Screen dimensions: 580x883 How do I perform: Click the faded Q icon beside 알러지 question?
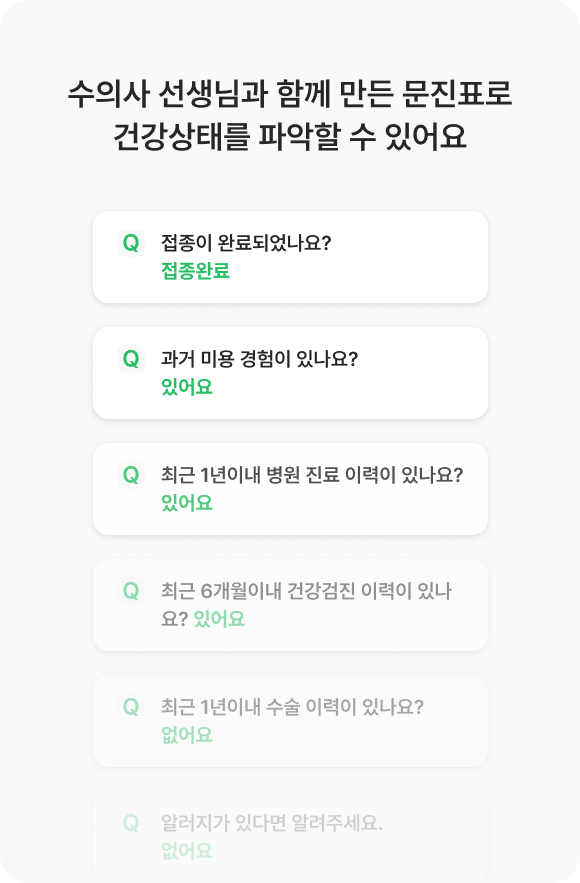(131, 823)
